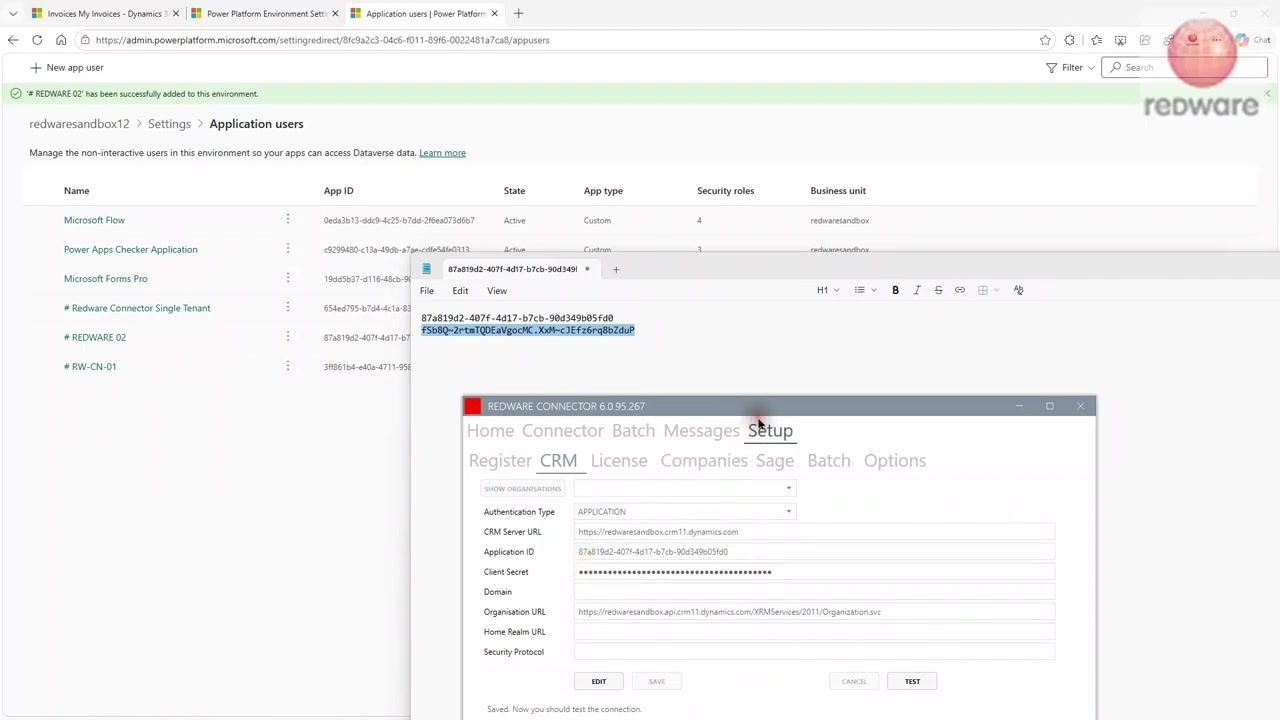The image size is (1280, 720).
Task: Open the browser extensions puzzle icon
Action: pos(1070,40)
